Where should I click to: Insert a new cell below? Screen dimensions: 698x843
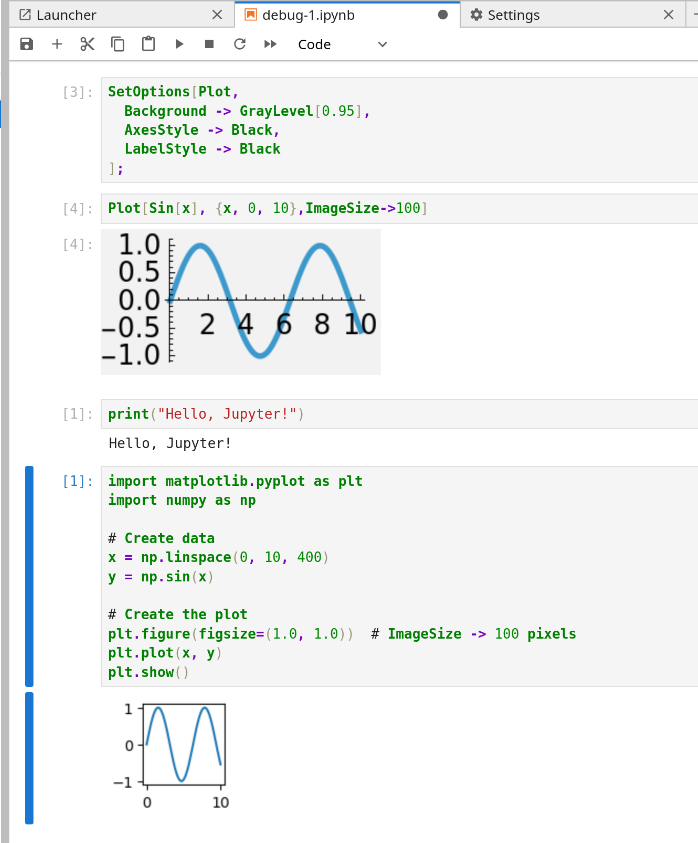(57, 44)
